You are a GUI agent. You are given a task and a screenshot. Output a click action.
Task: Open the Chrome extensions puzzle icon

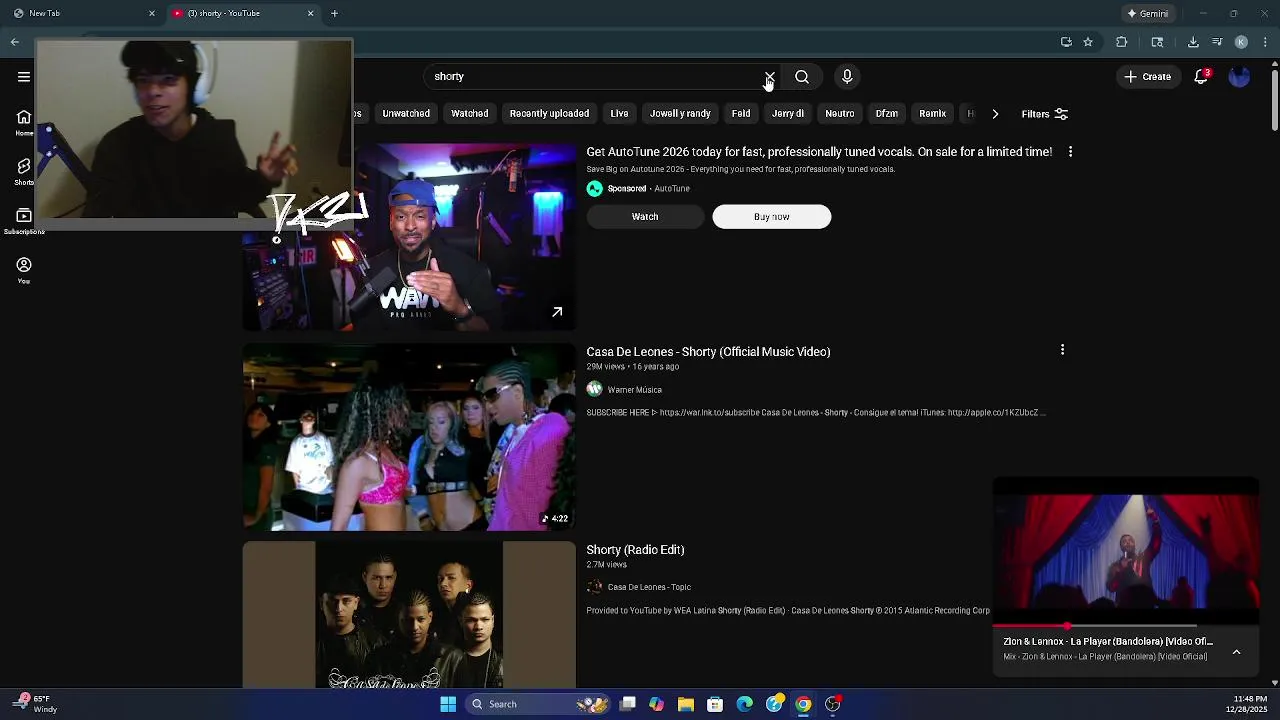click(1121, 42)
